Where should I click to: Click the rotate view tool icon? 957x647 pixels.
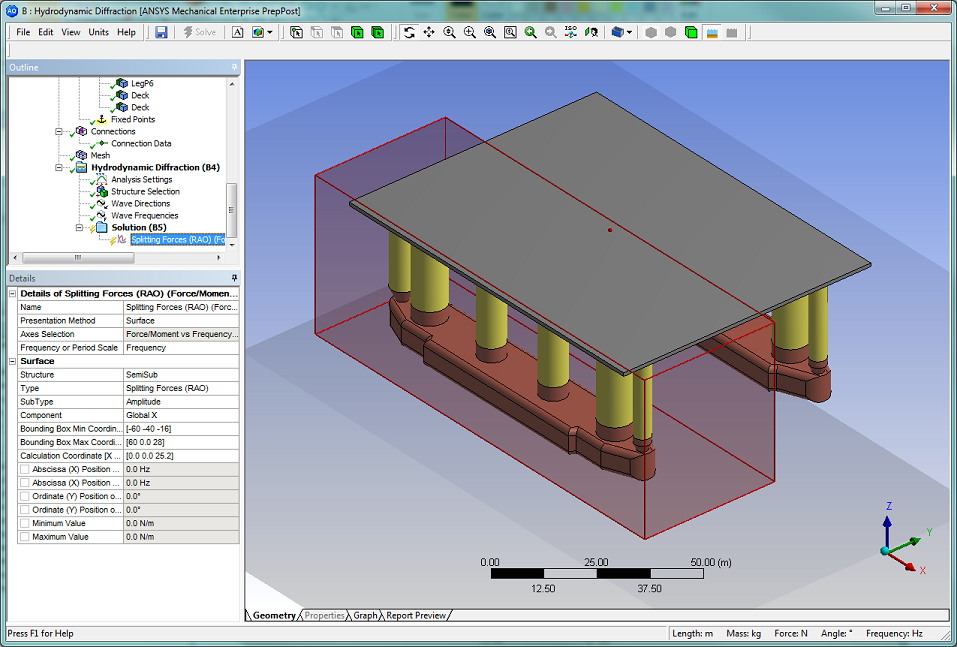click(x=409, y=32)
